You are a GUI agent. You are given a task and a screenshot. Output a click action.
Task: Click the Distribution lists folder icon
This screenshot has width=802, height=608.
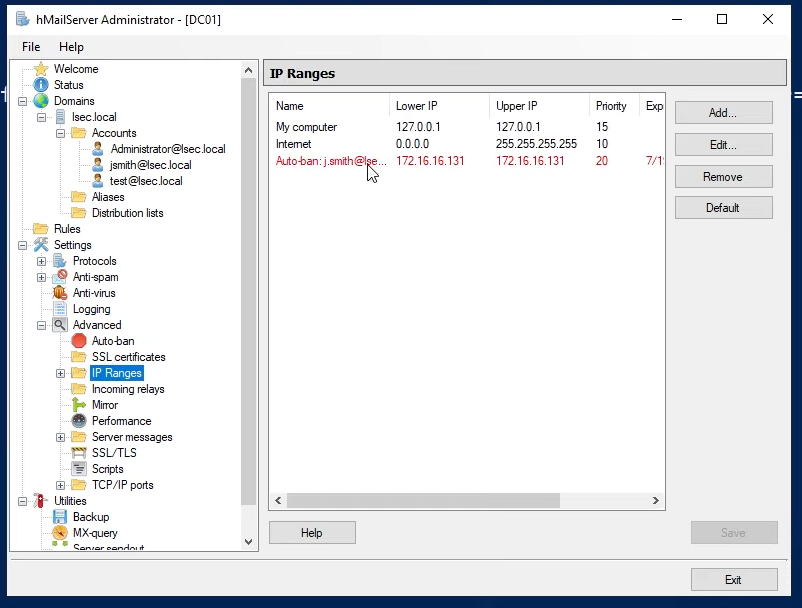(x=78, y=213)
